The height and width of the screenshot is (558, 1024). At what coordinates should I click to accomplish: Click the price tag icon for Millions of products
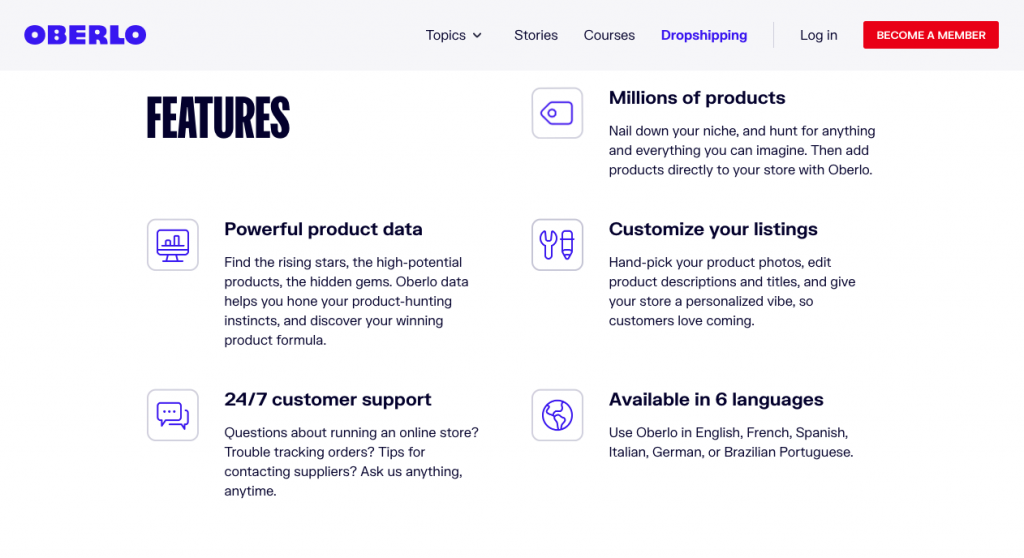[x=557, y=113]
